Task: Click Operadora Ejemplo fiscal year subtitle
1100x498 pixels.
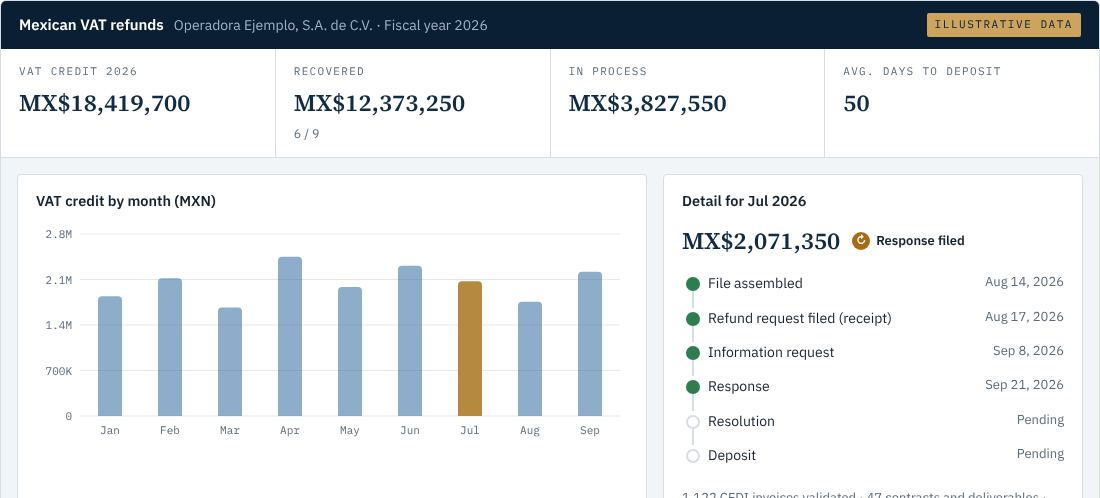Action: [330, 25]
